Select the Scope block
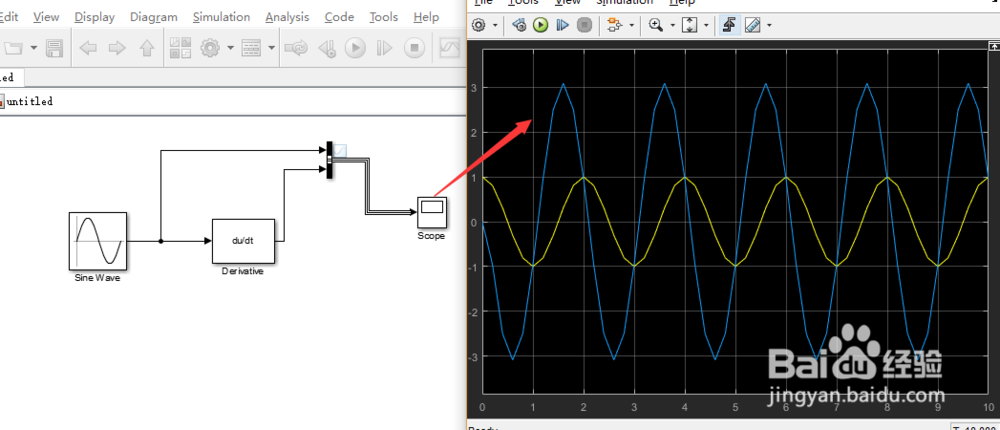Viewport: 1000px width, 430px height. pyautogui.click(x=432, y=212)
